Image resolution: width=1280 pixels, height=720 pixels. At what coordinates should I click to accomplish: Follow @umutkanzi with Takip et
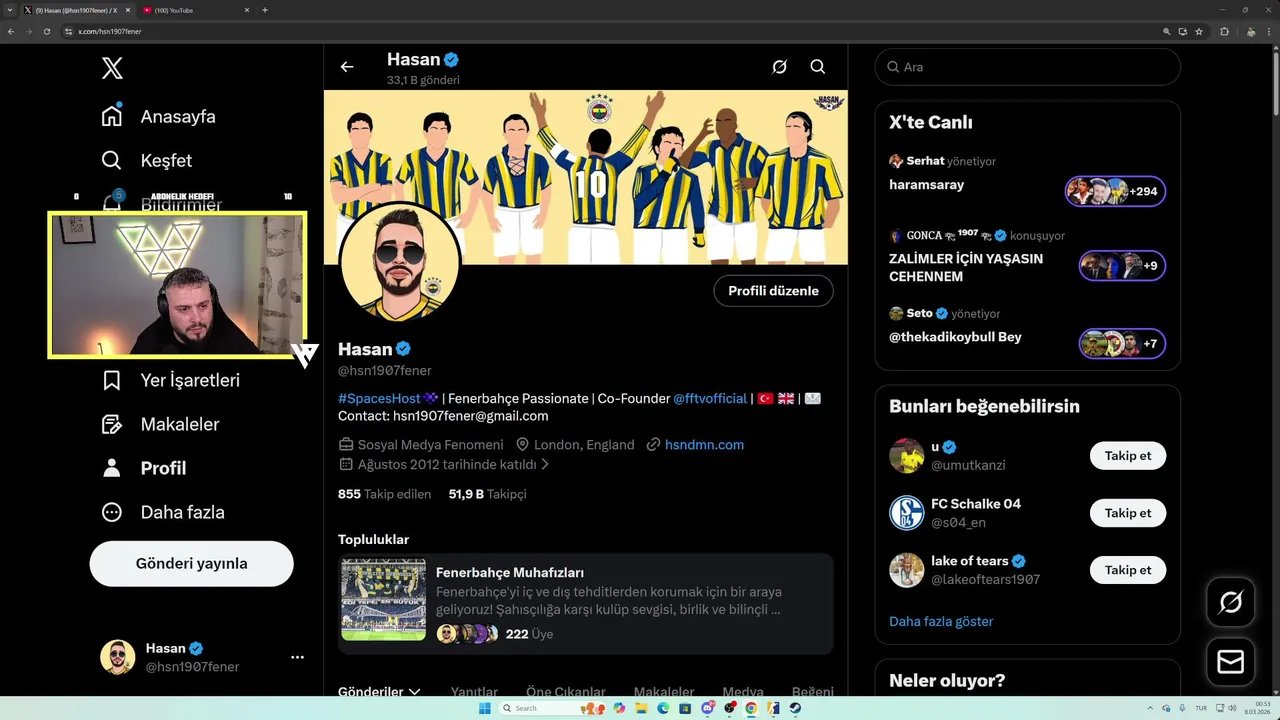[x=1128, y=455]
